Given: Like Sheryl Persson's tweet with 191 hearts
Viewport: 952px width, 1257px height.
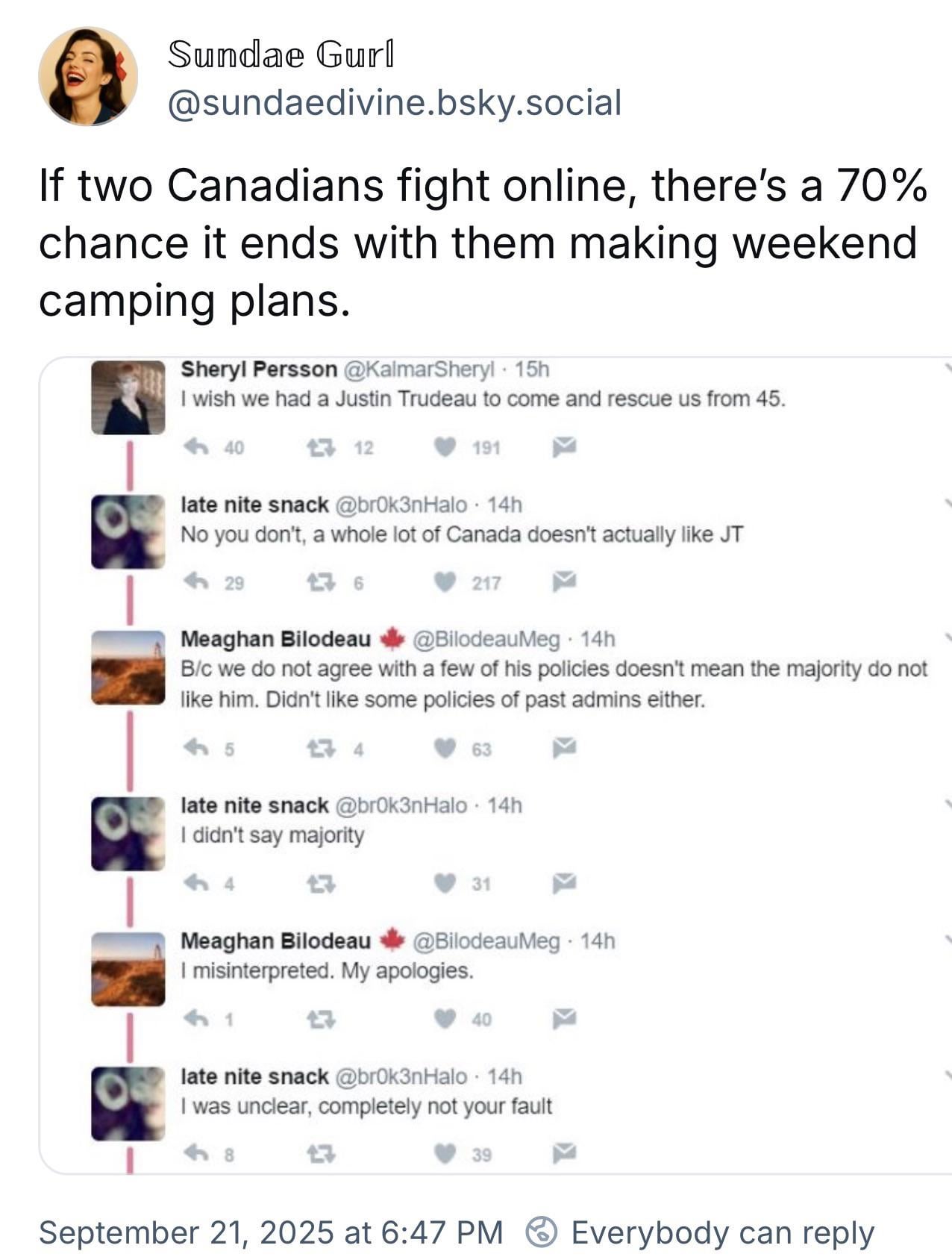Looking at the screenshot, I should (x=445, y=447).
